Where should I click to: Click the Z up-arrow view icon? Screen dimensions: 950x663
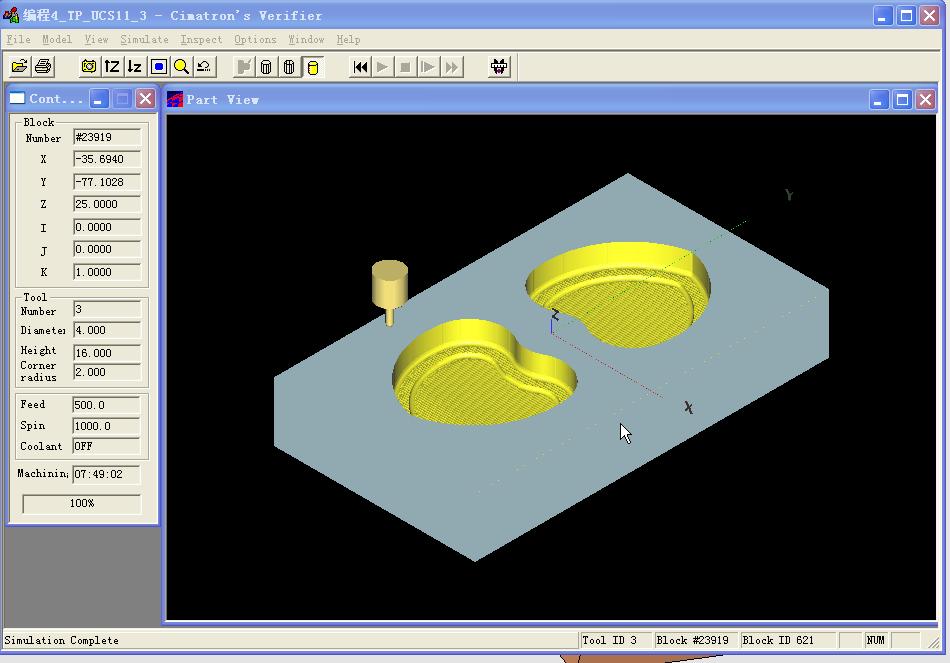tap(112, 67)
